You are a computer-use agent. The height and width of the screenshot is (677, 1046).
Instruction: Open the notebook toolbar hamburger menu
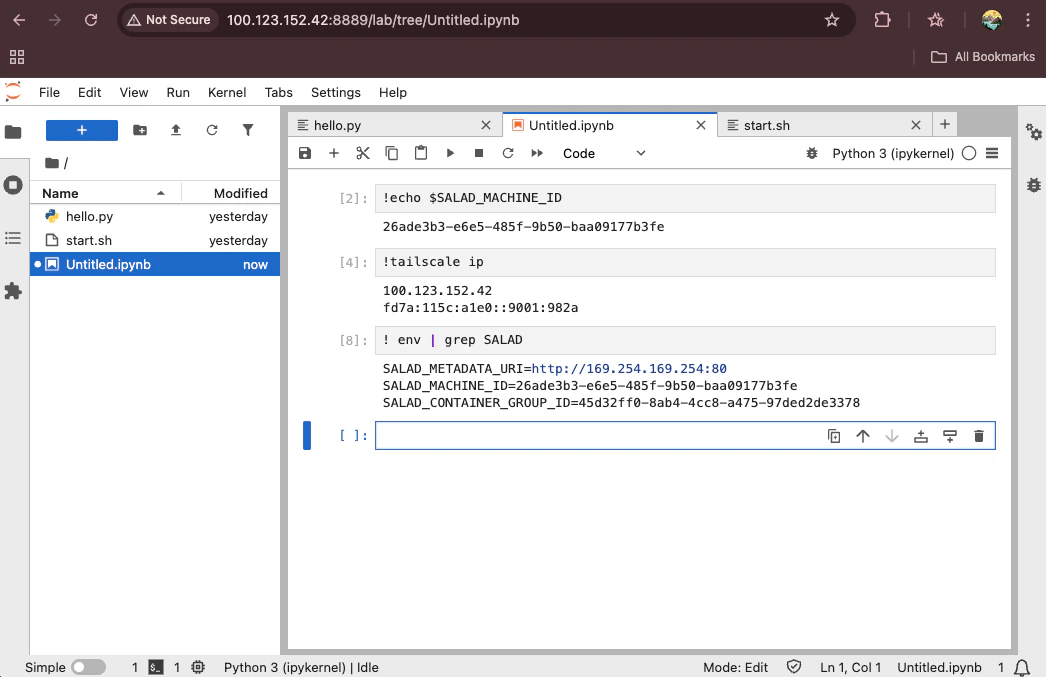(x=992, y=153)
